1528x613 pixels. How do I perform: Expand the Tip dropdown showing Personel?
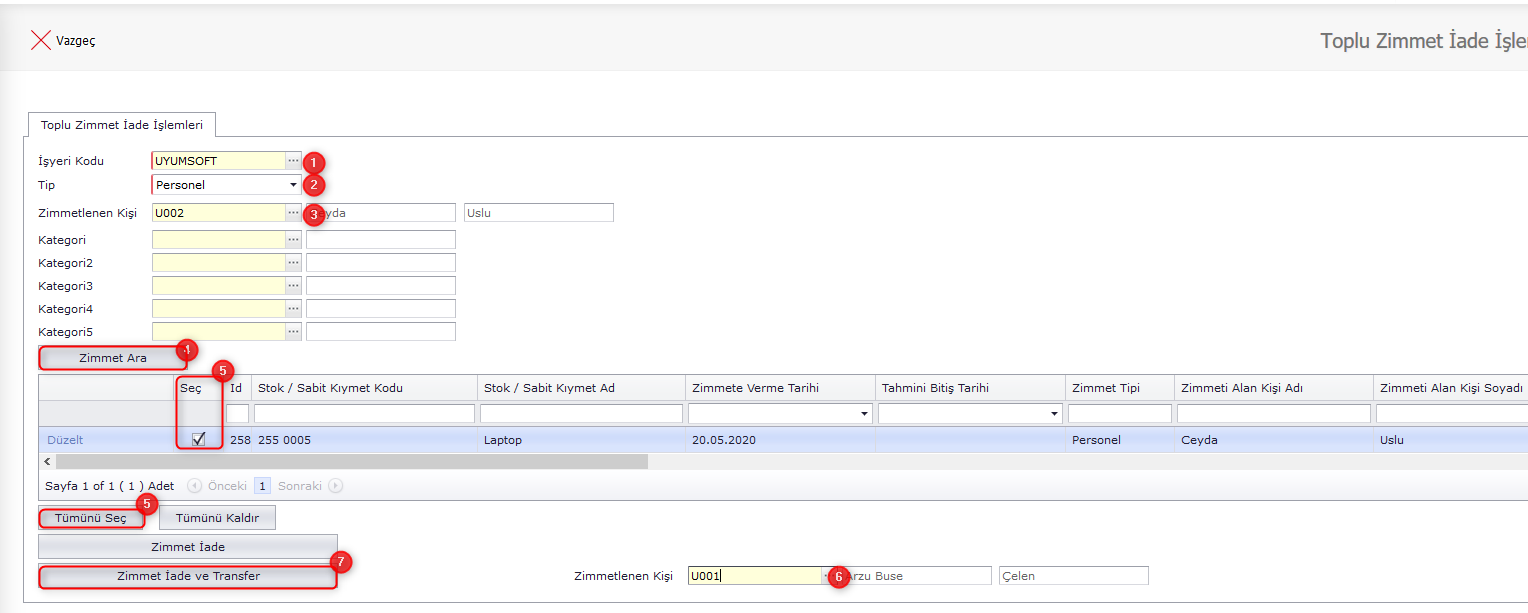coord(293,185)
